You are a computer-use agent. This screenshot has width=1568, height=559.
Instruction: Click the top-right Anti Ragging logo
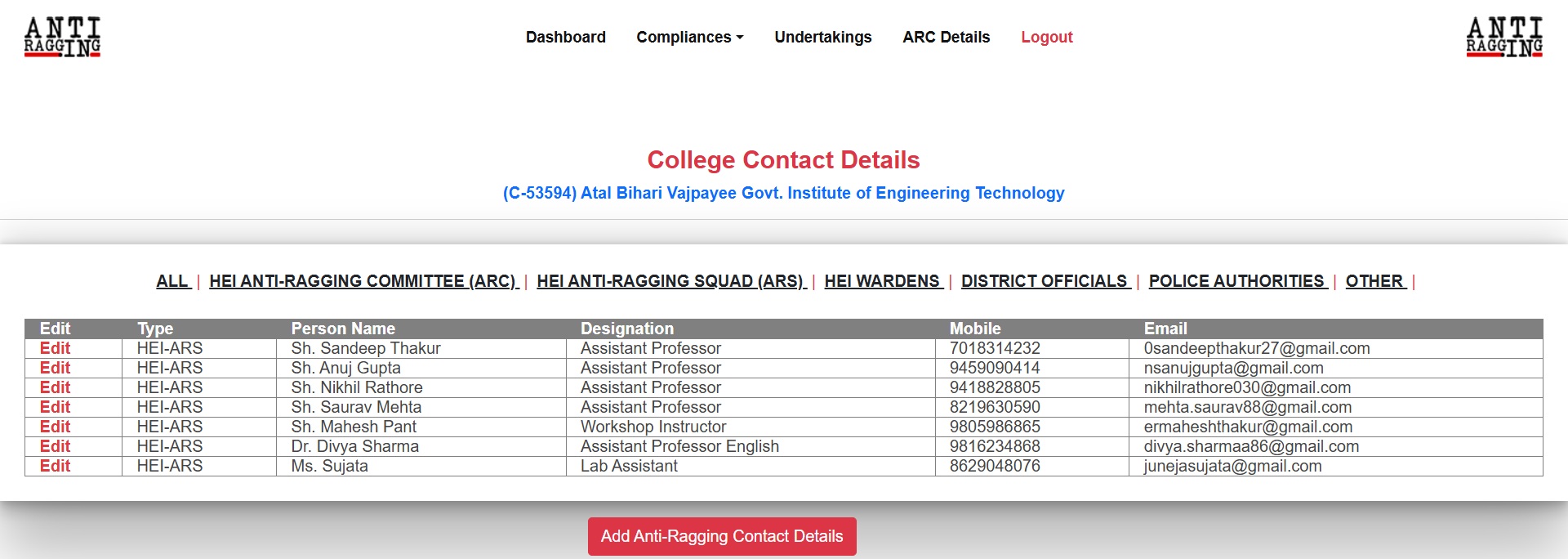(1504, 38)
